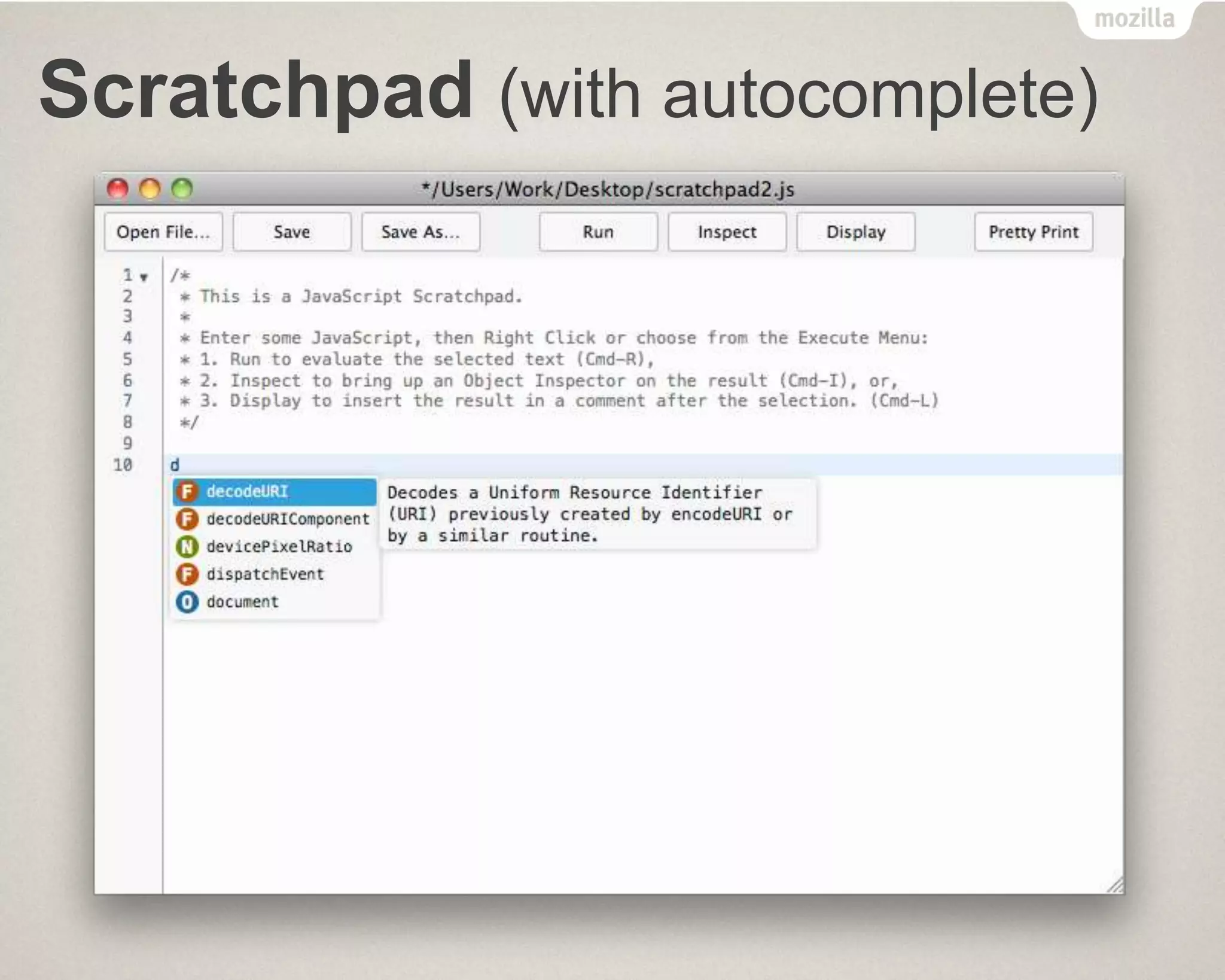The image size is (1225, 980).
Task: Place the cursor after "d" on line 10
Action: click(x=181, y=465)
